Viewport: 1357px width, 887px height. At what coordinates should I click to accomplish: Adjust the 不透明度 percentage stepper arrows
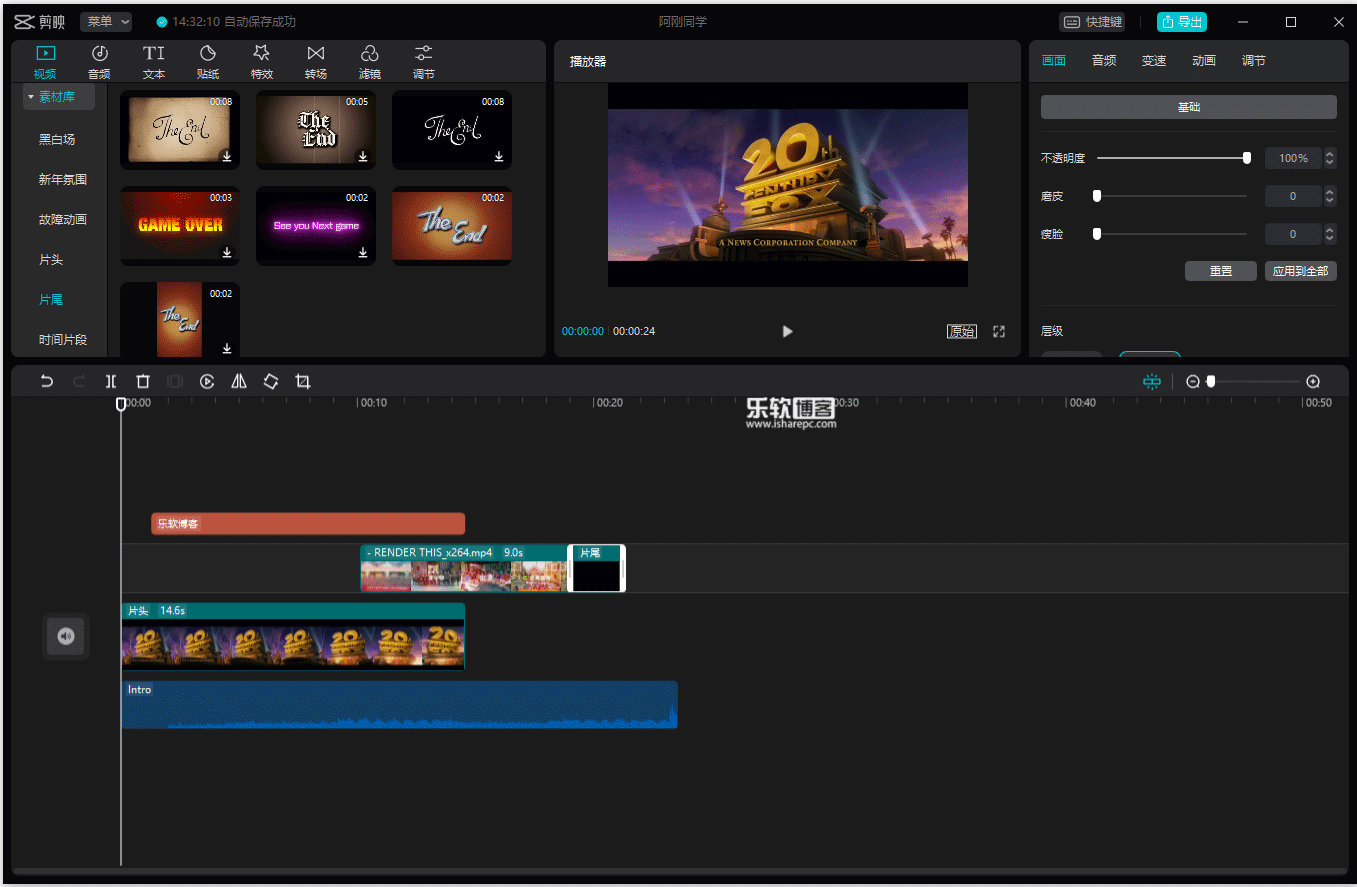tap(1330, 158)
